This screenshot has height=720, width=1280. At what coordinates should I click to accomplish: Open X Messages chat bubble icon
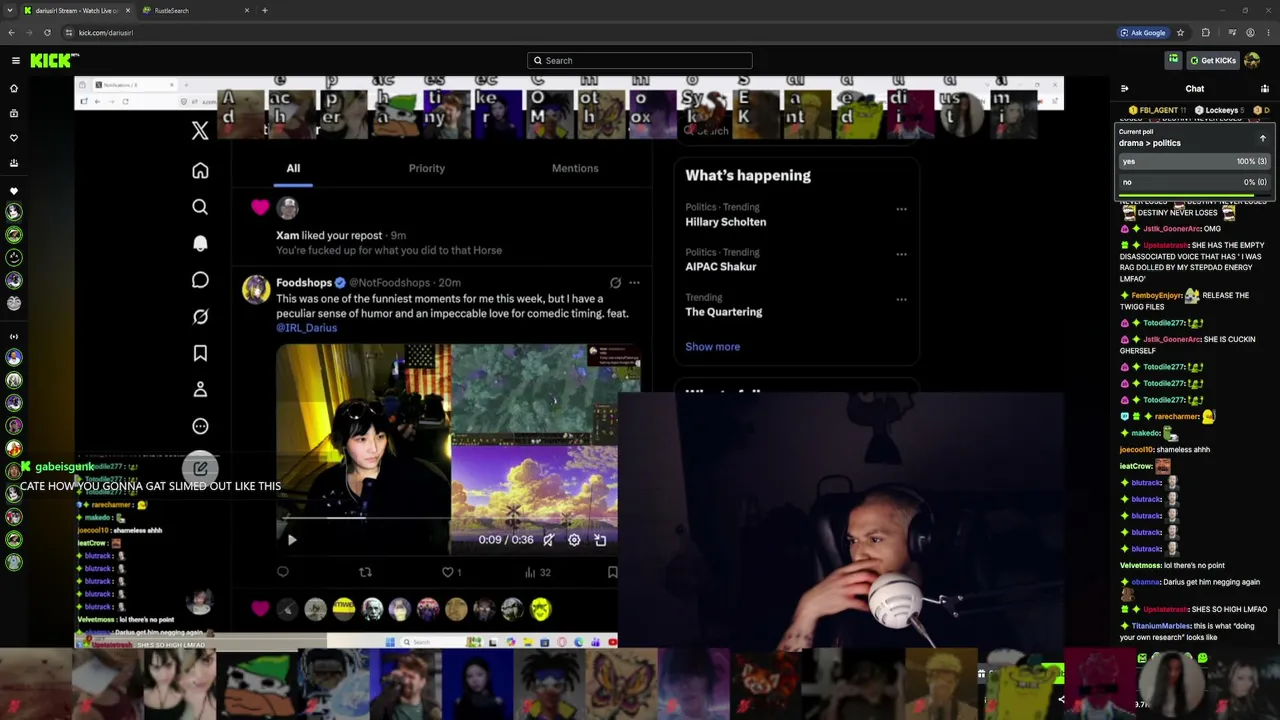[200, 280]
